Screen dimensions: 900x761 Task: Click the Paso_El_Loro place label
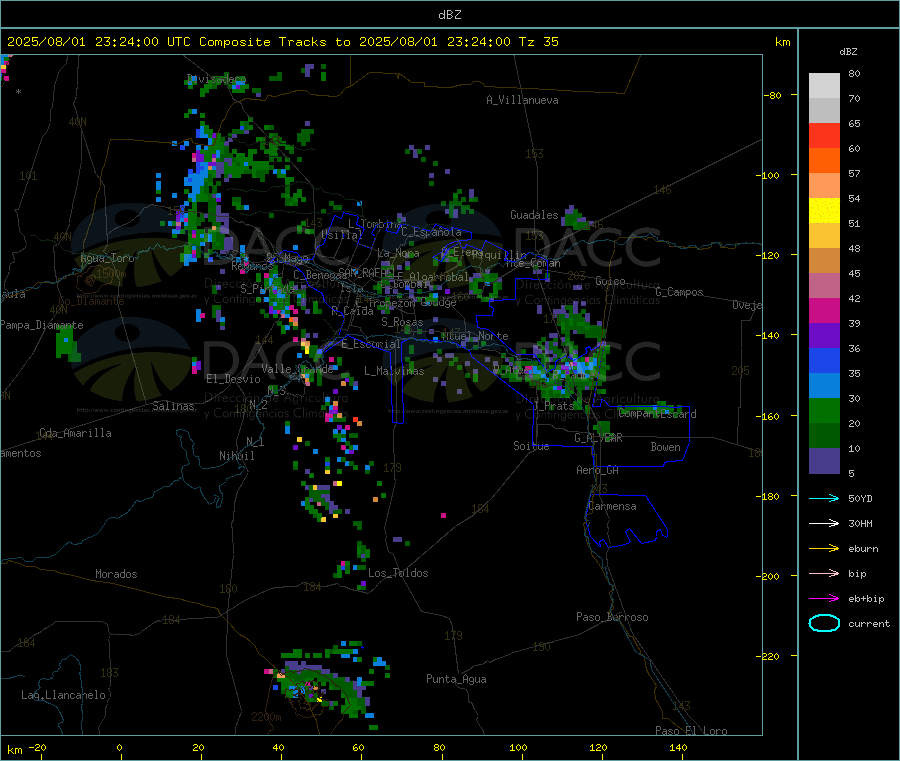(692, 731)
